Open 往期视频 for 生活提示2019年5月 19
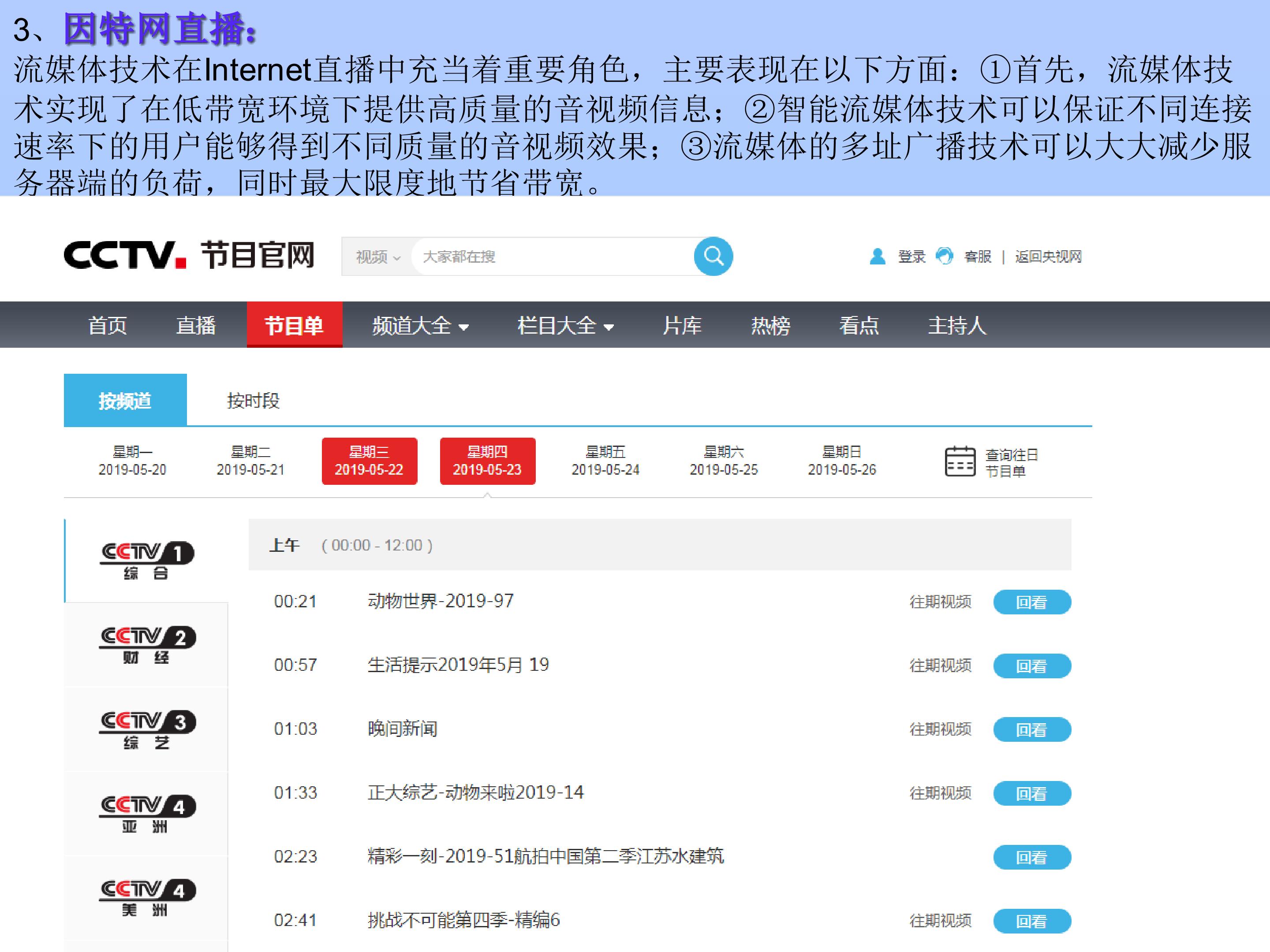Screen dimensions: 1270x952 pos(941,666)
